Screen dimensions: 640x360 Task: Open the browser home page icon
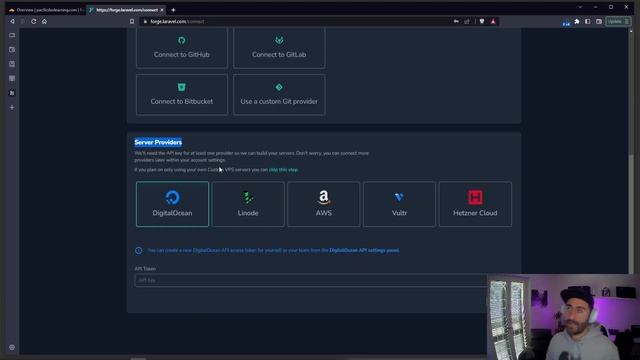44,21
